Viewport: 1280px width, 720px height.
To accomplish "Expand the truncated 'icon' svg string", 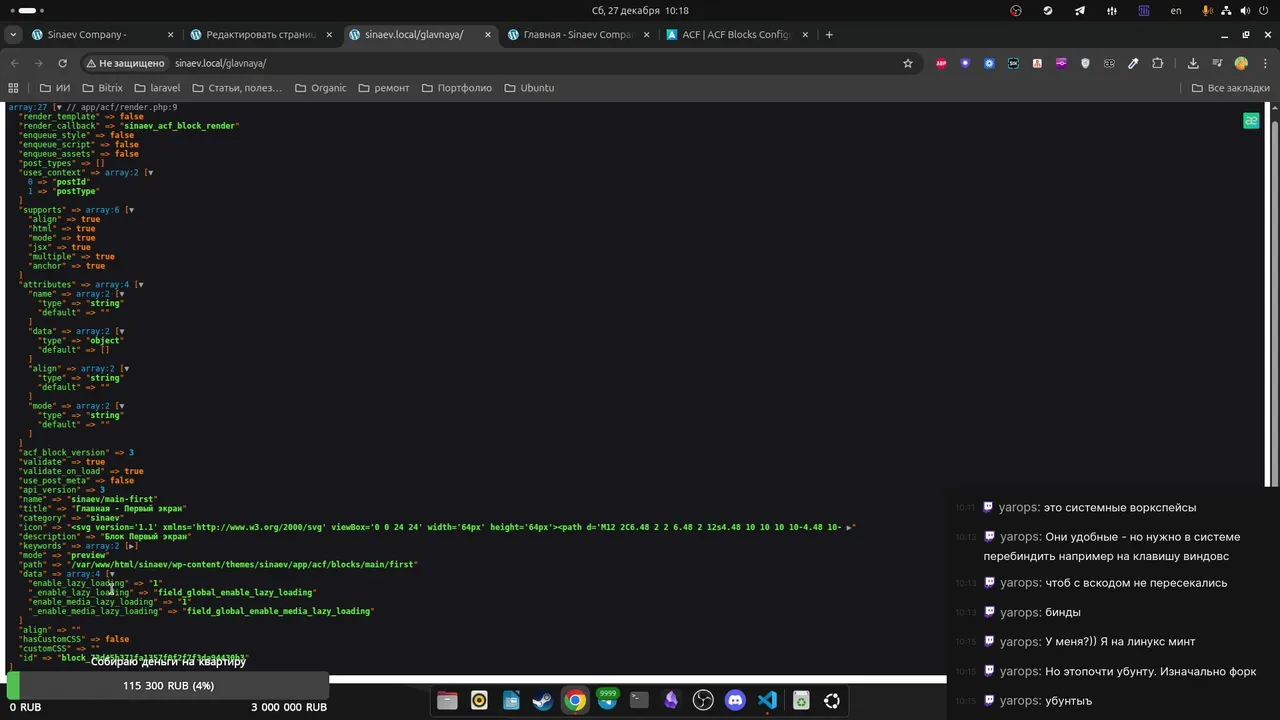I will pyautogui.click(x=849, y=527).
